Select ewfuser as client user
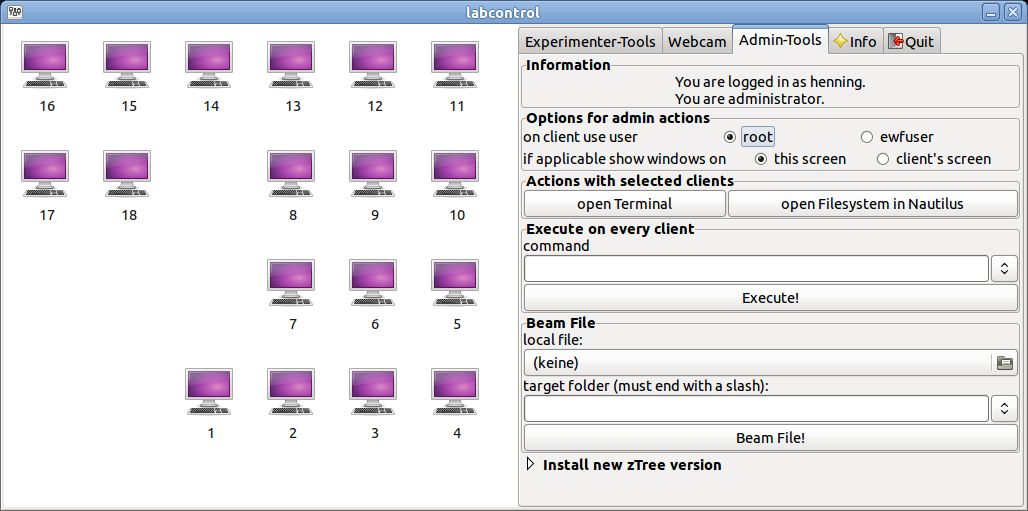1028x511 pixels. click(x=868, y=137)
